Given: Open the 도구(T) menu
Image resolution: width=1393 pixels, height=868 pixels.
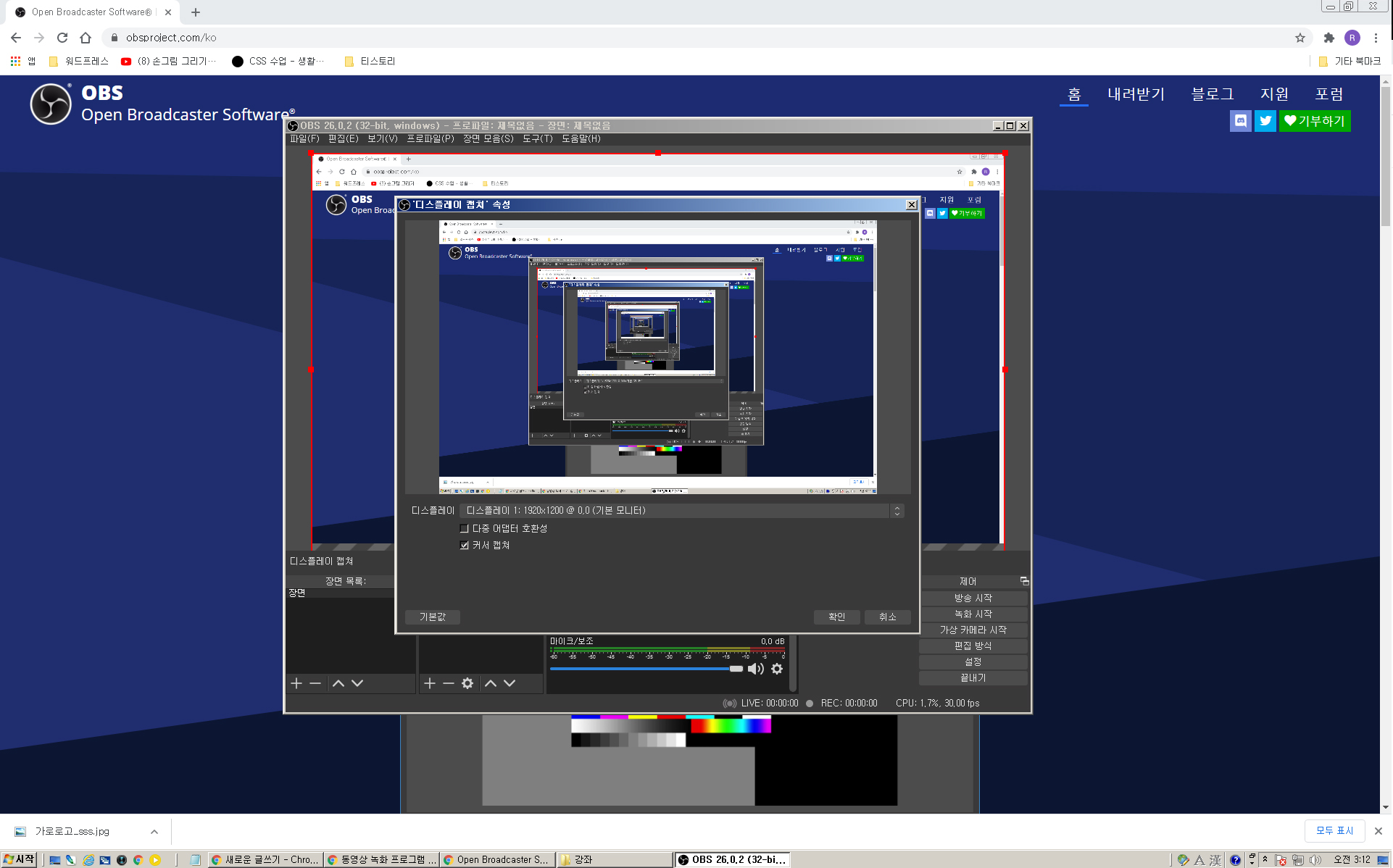Looking at the screenshot, I should pyautogui.click(x=537, y=138).
